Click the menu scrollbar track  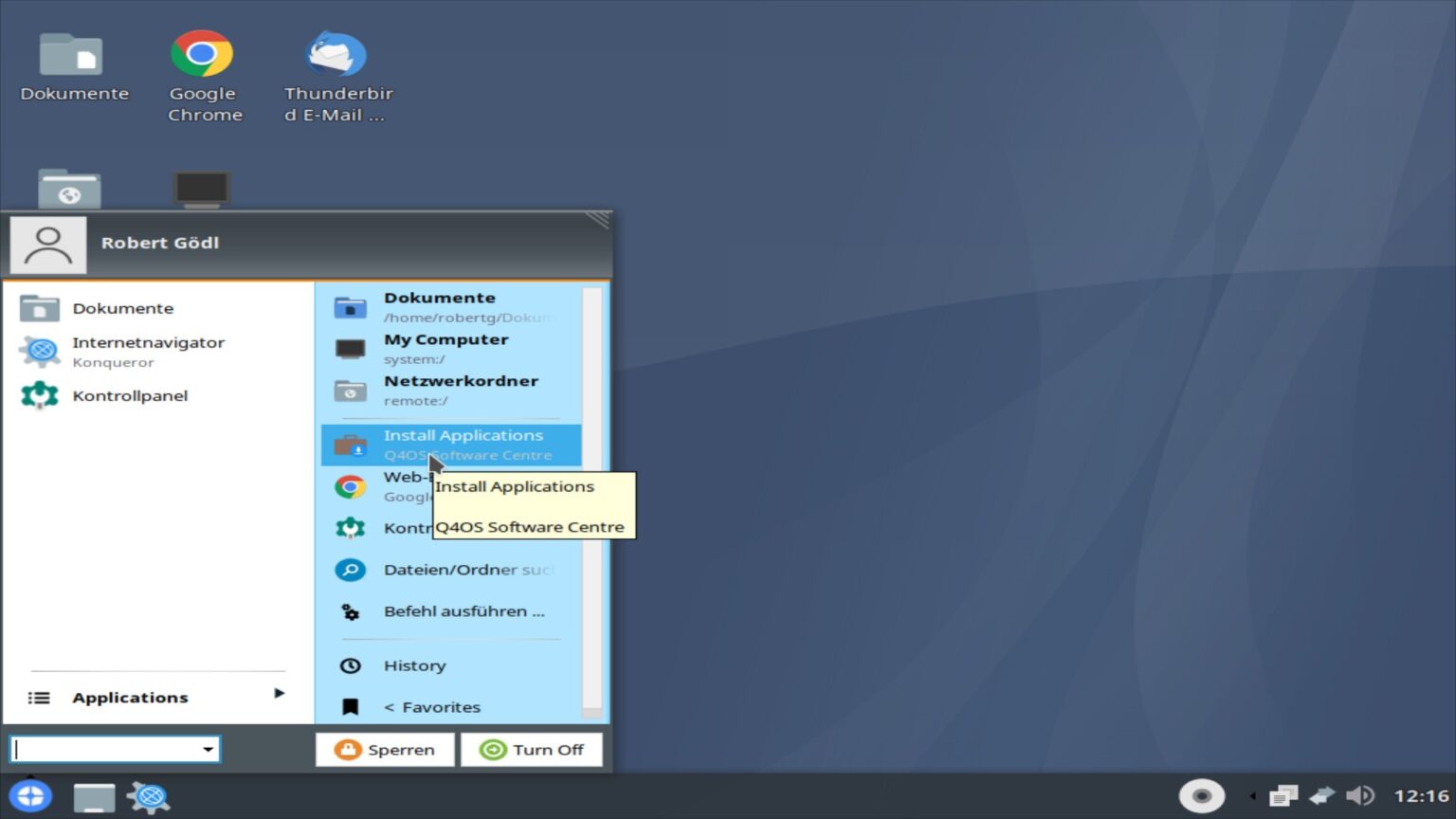tap(591, 502)
